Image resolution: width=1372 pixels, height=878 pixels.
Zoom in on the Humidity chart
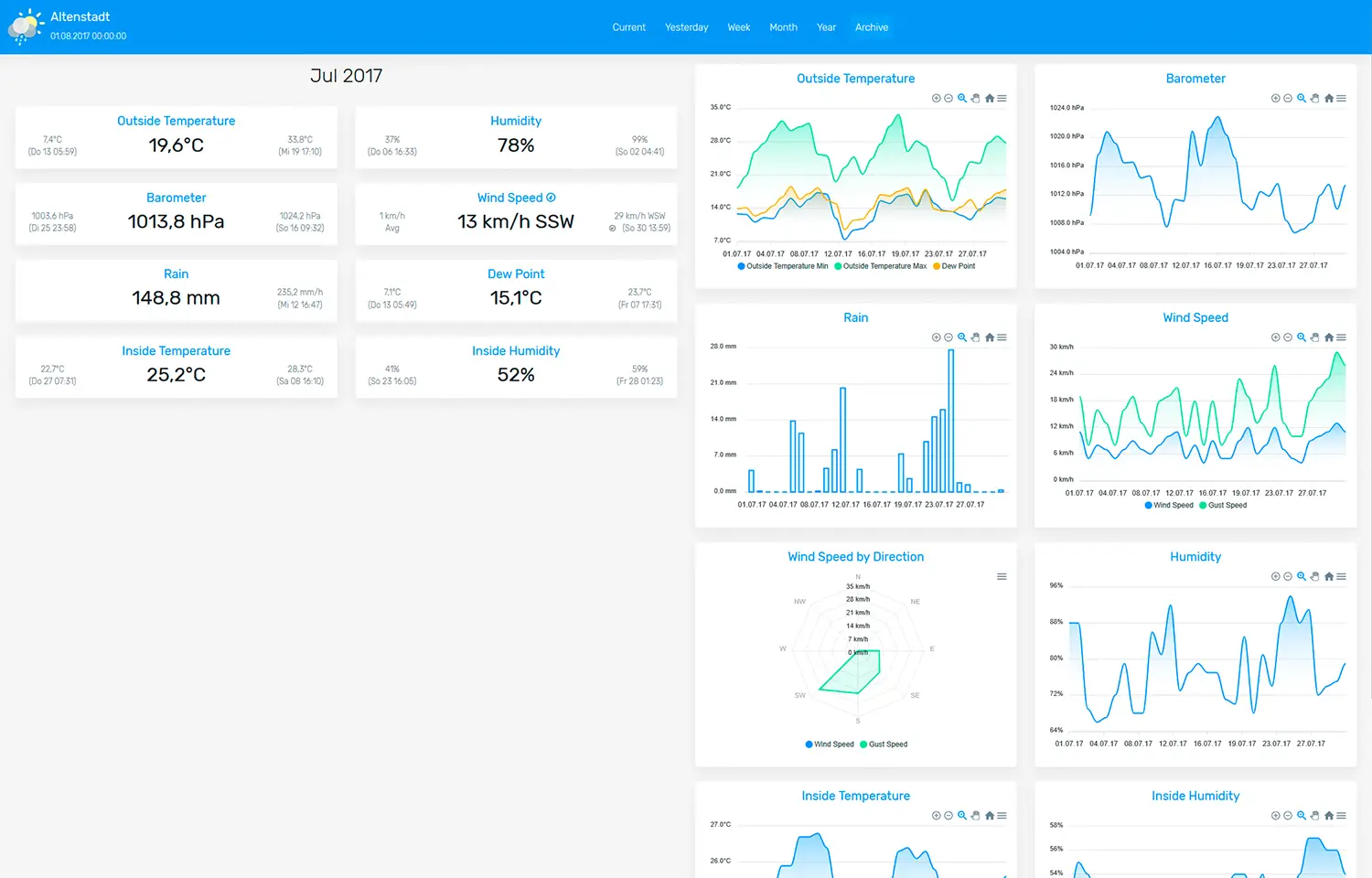click(x=1275, y=576)
